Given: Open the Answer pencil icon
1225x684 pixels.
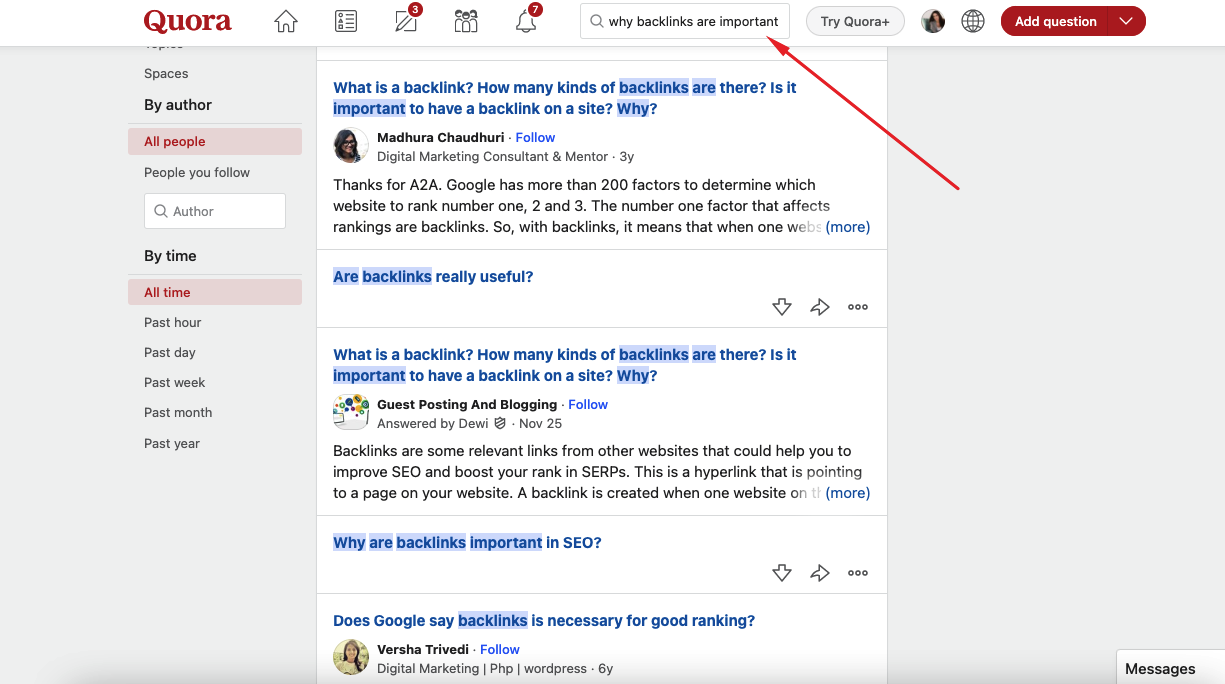Looking at the screenshot, I should [406, 21].
